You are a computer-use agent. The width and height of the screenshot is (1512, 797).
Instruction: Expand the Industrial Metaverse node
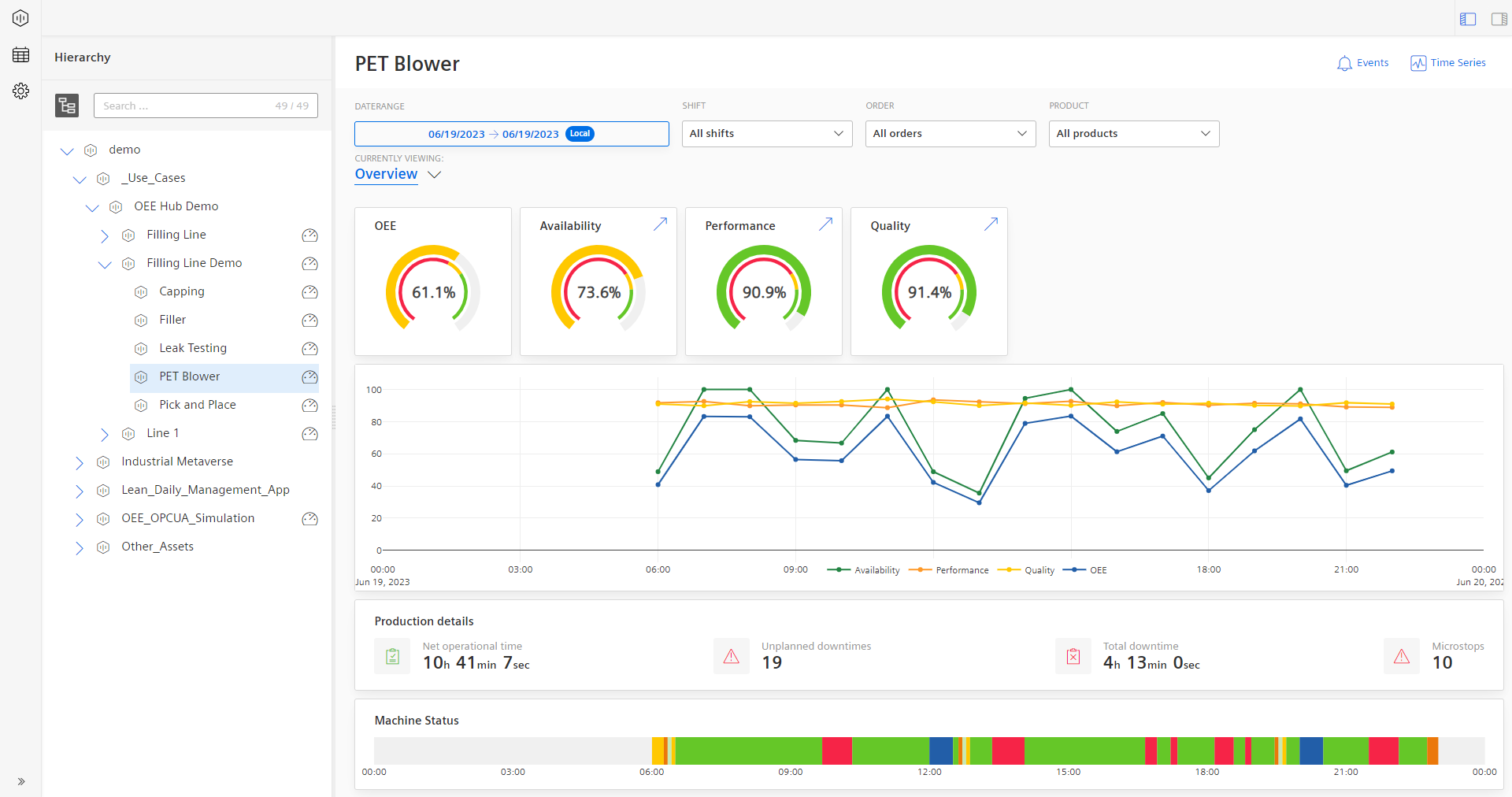80,462
